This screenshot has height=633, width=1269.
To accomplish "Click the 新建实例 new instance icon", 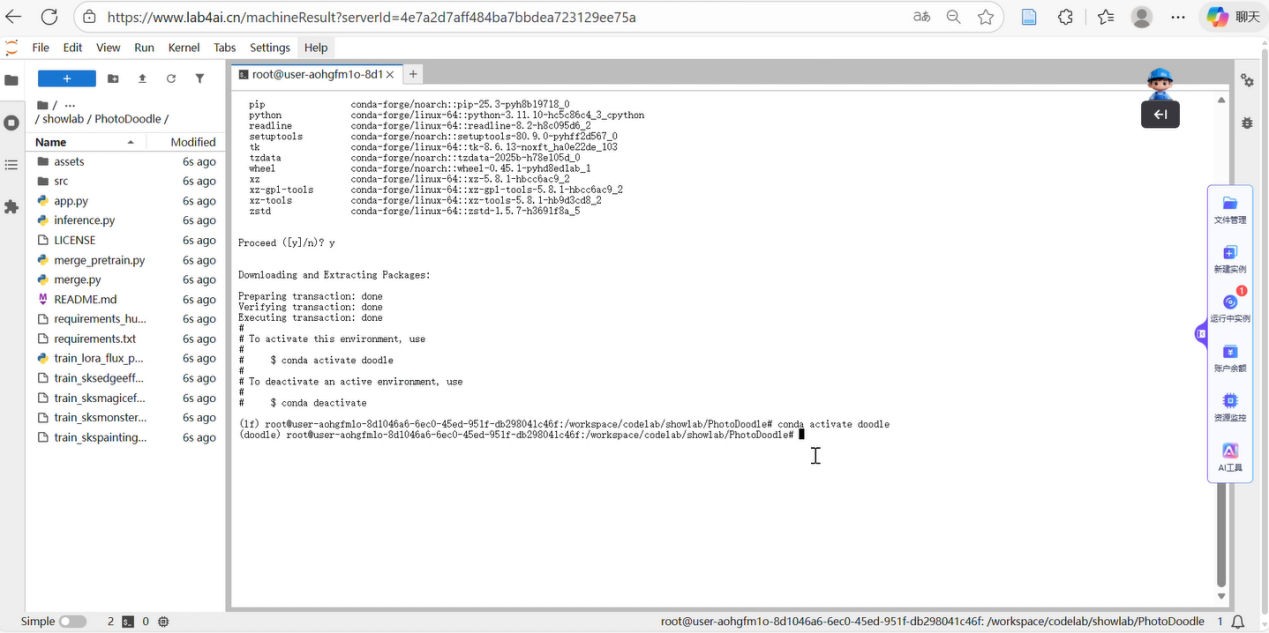I will click(x=1230, y=259).
